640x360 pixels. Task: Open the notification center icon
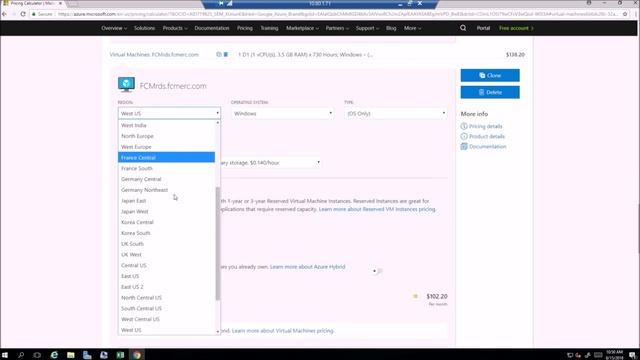click(x=632, y=355)
